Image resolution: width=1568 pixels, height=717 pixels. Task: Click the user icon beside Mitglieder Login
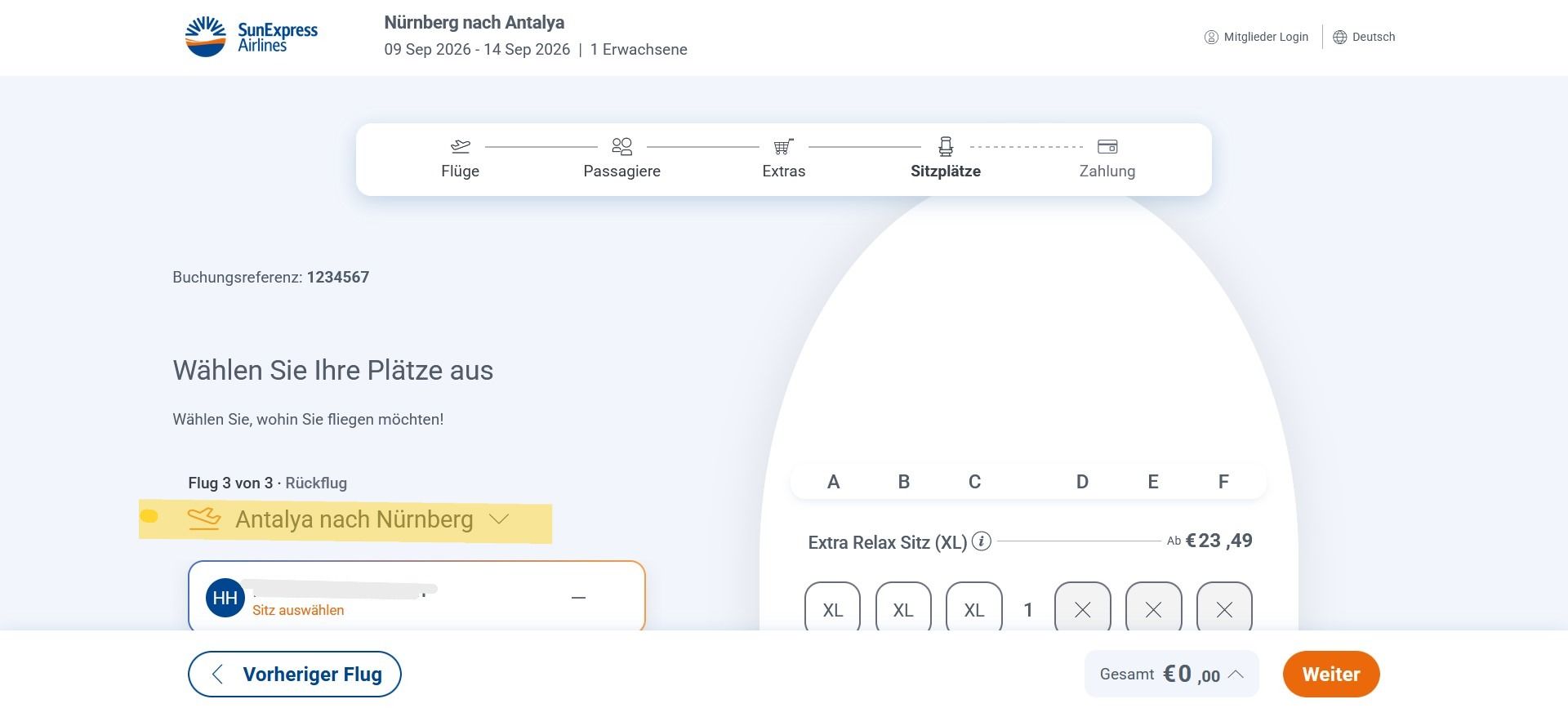[1211, 37]
